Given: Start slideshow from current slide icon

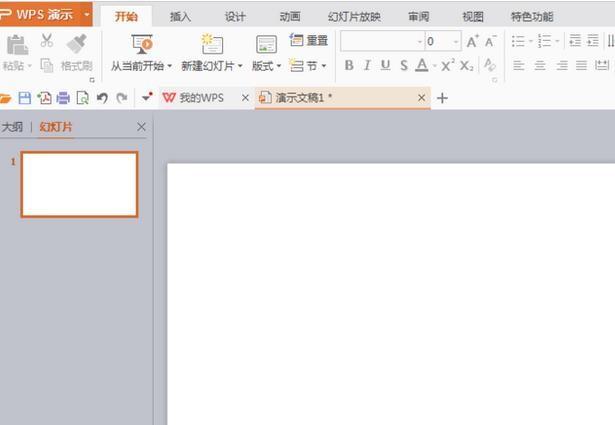Looking at the screenshot, I should pyautogui.click(x=142, y=44).
